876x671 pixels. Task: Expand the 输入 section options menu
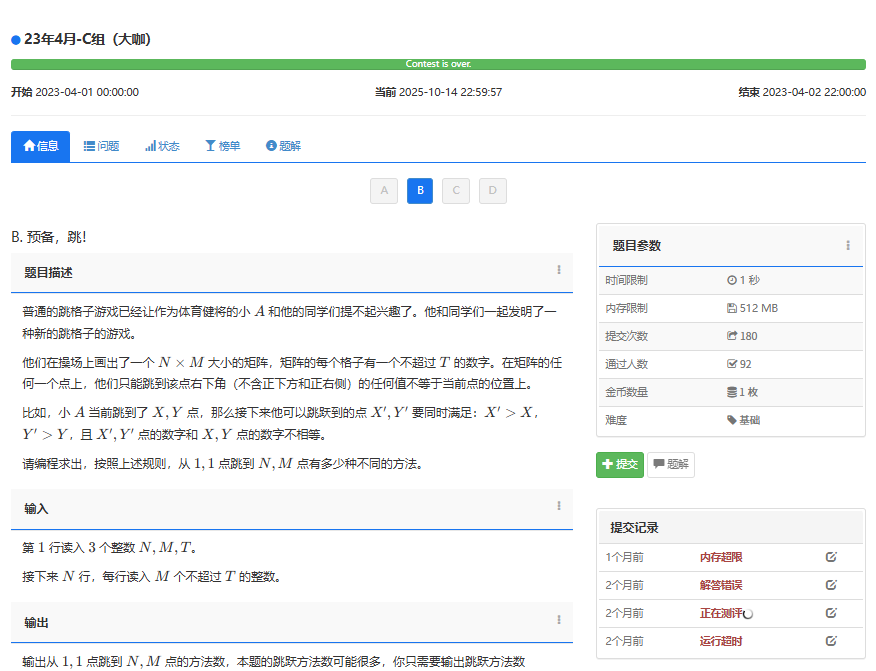pyautogui.click(x=558, y=506)
